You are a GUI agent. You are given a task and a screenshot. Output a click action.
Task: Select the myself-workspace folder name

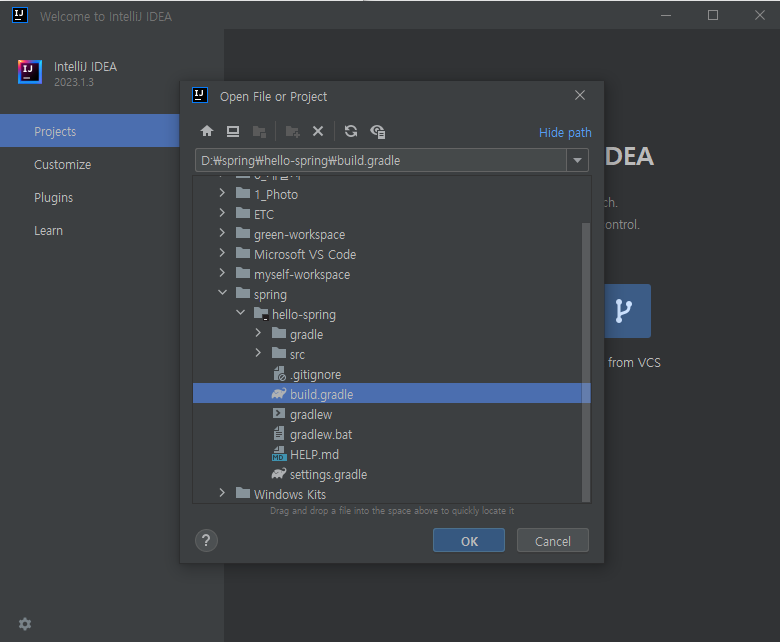[302, 275]
